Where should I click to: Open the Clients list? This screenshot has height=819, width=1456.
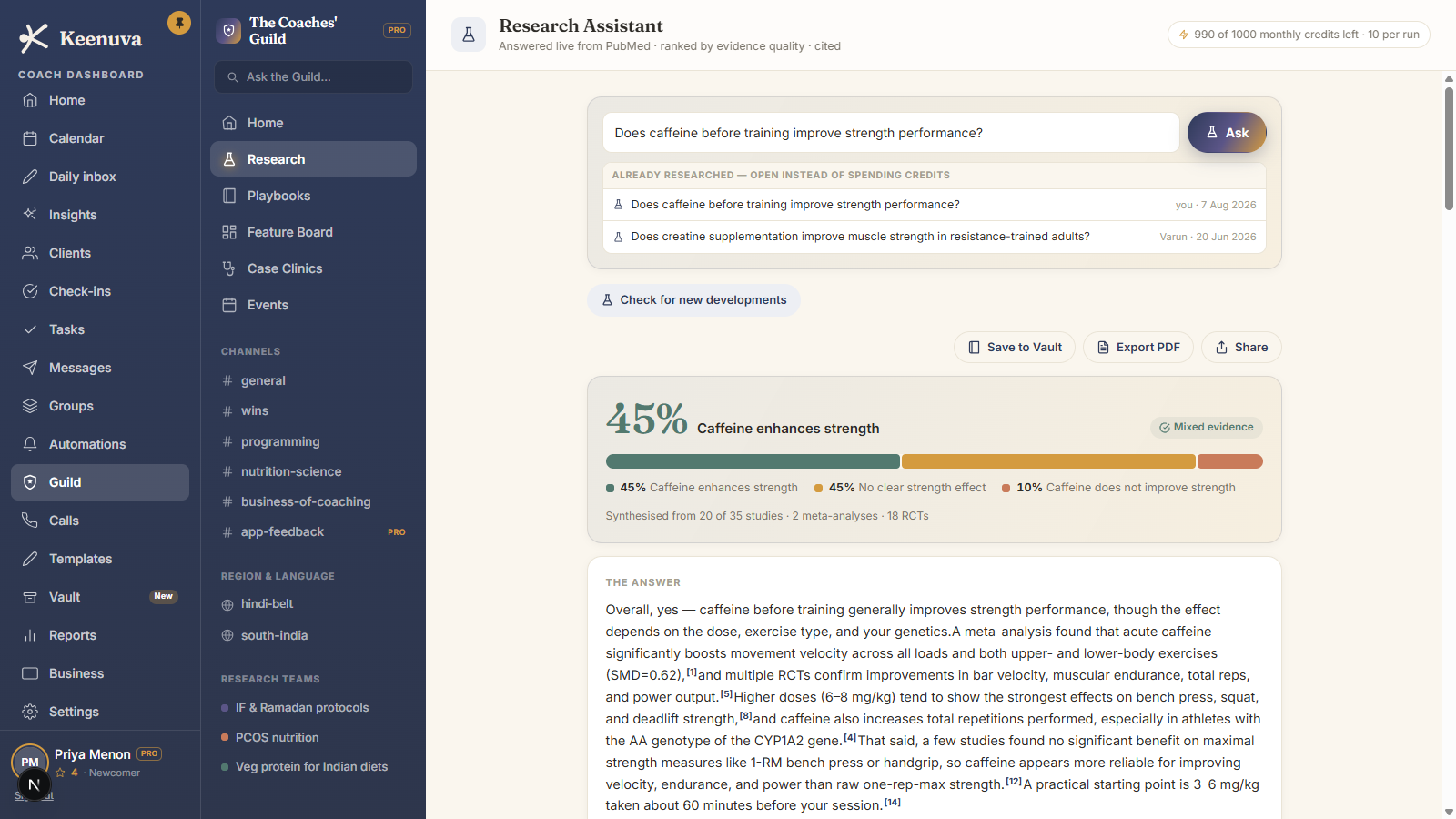pyautogui.click(x=100, y=253)
